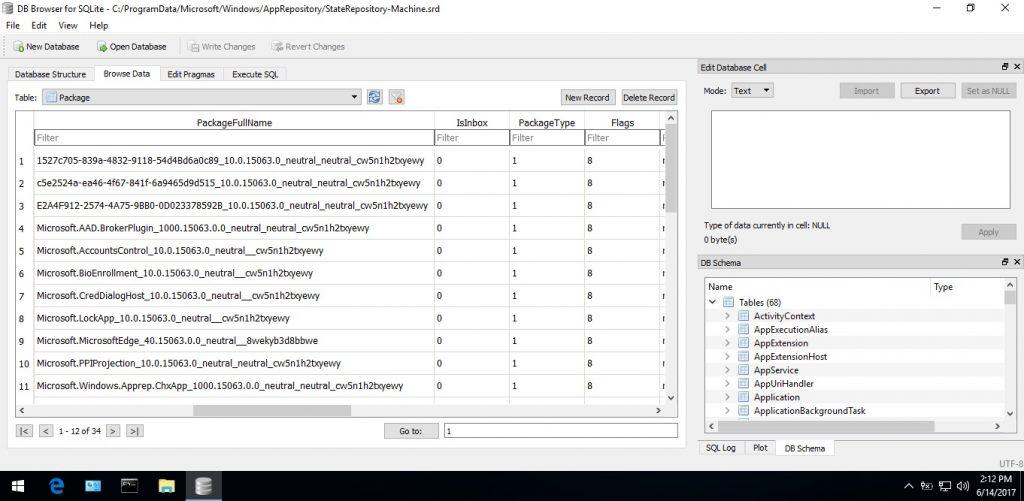Expand the ActivityContext table node

(x=727, y=315)
